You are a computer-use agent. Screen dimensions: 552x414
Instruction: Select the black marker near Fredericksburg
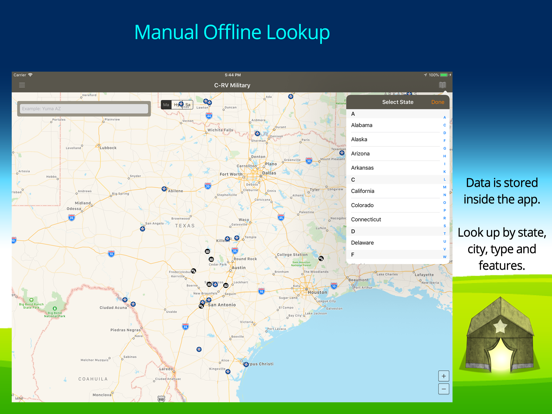(193, 271)
